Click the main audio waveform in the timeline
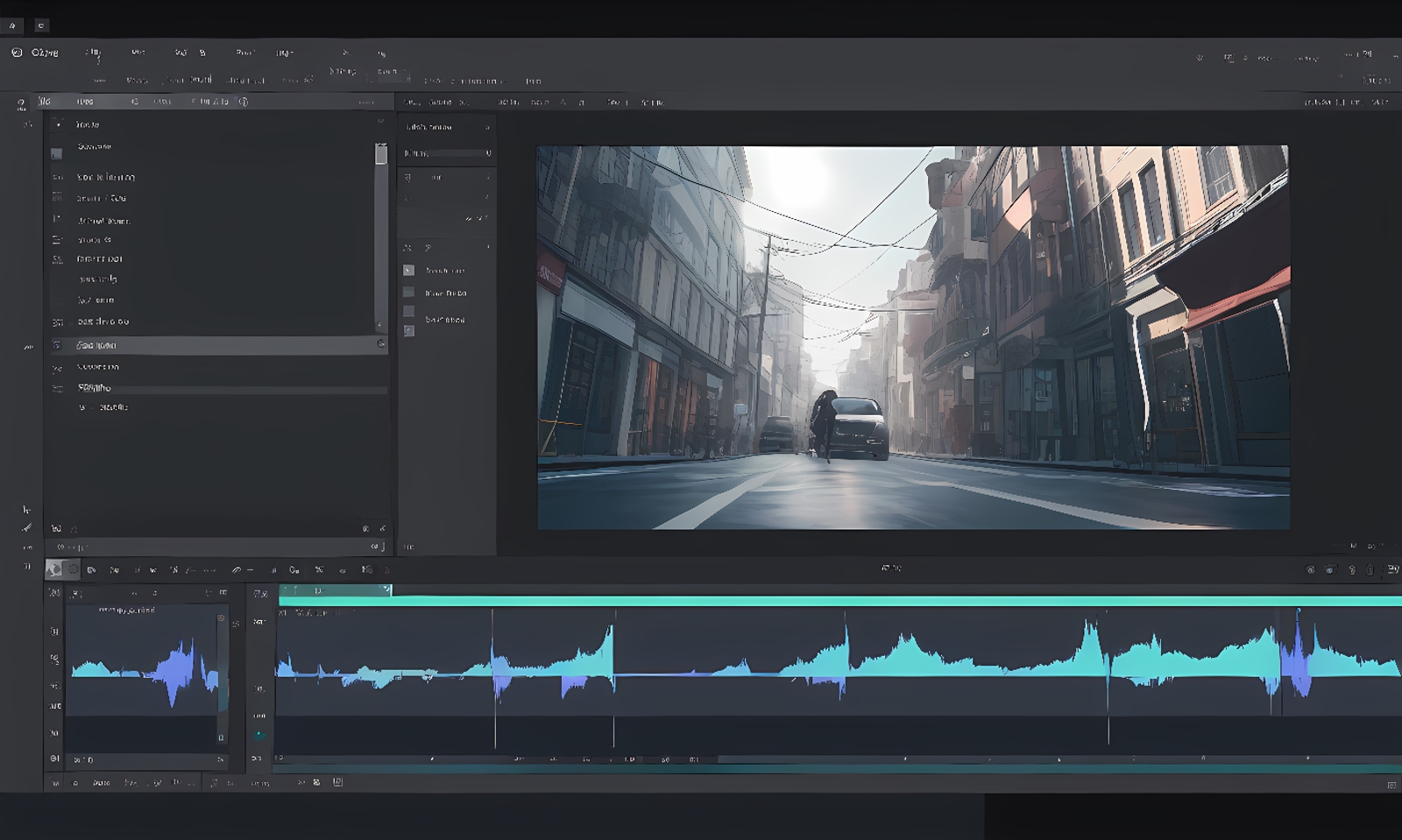This screenshot has height=840, width=1402. point(839,662)
